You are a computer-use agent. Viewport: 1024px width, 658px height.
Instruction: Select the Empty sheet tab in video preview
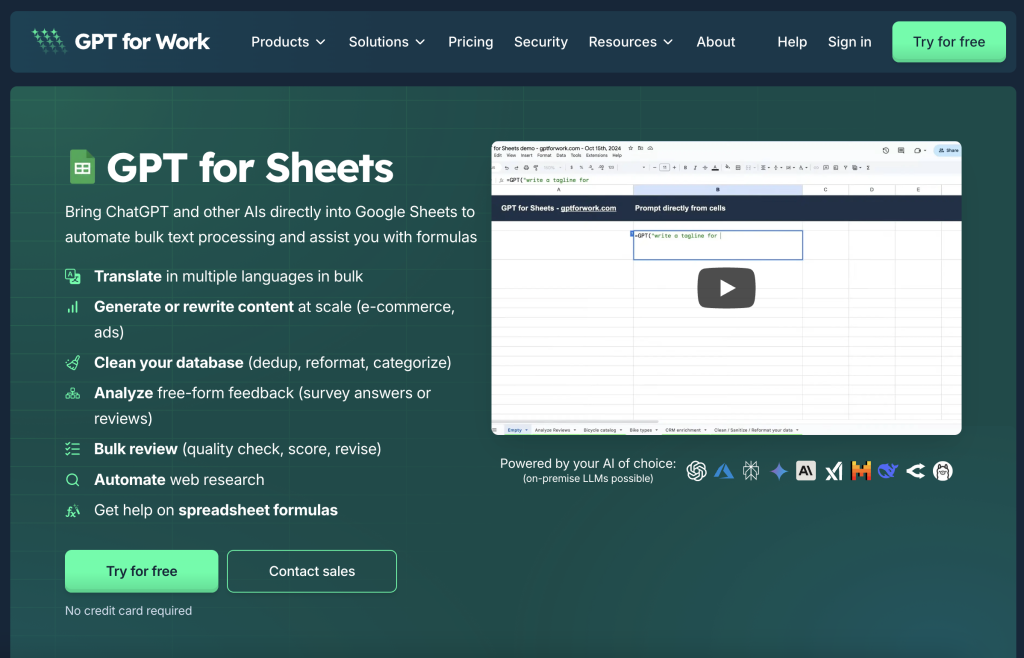pyautogui.click(x=517, y=430)
